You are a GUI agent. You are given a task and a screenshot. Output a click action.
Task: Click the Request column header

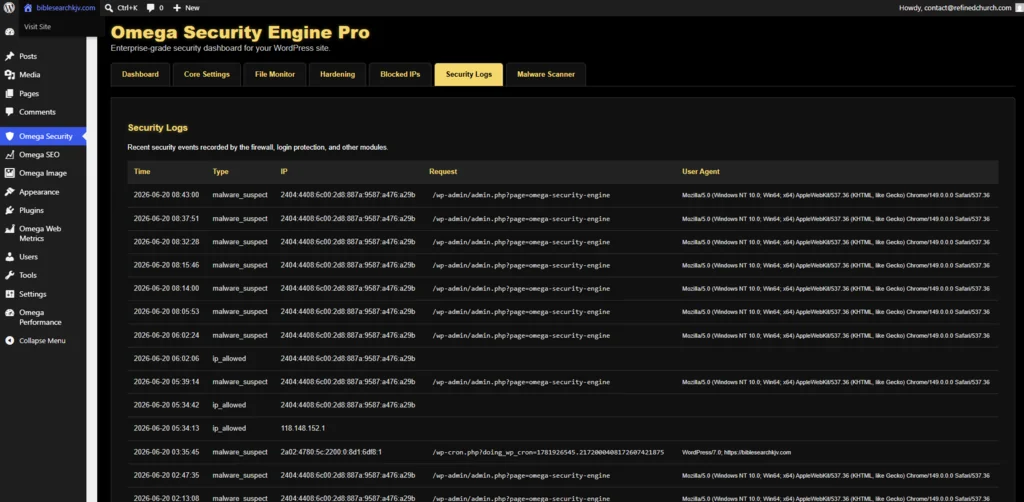coord(443,172)
